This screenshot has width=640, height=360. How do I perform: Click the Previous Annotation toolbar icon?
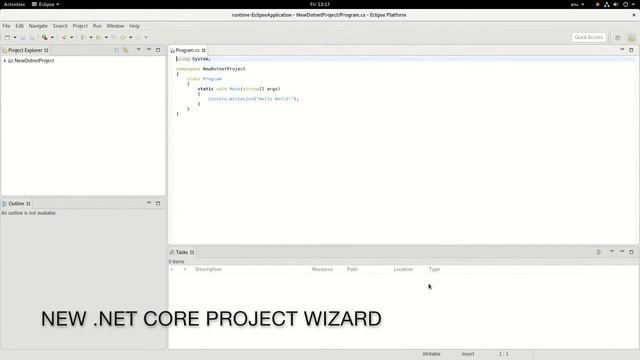(x=98, y=37)
